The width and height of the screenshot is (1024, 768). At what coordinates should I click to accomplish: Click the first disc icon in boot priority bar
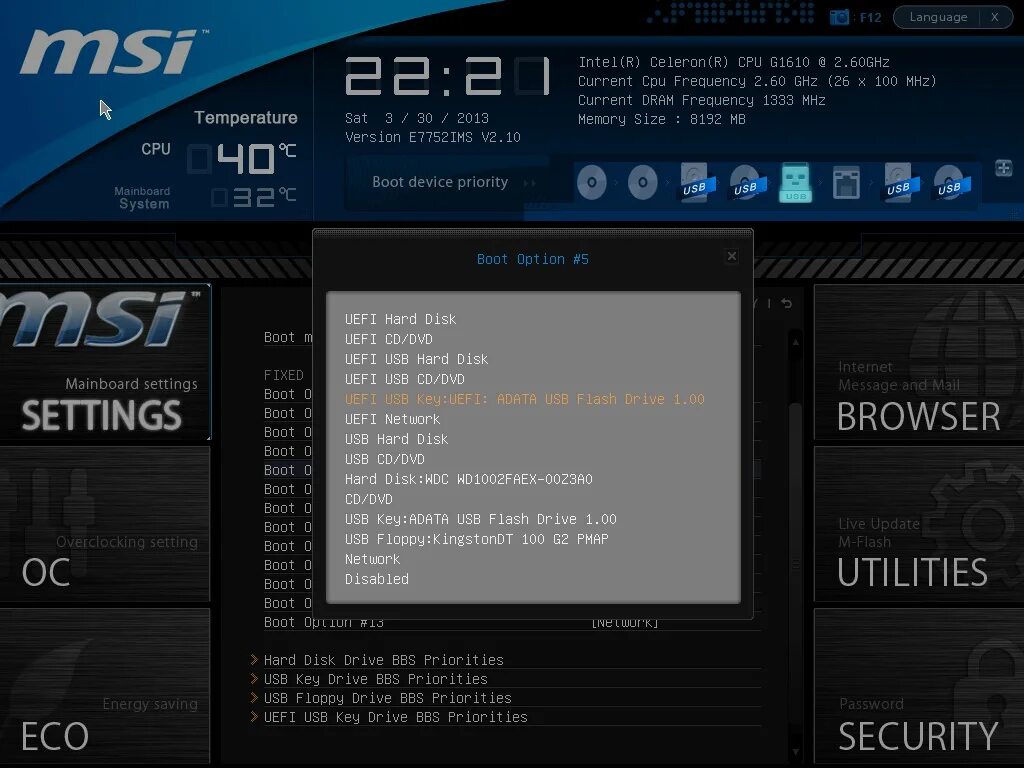pos(592,182)
